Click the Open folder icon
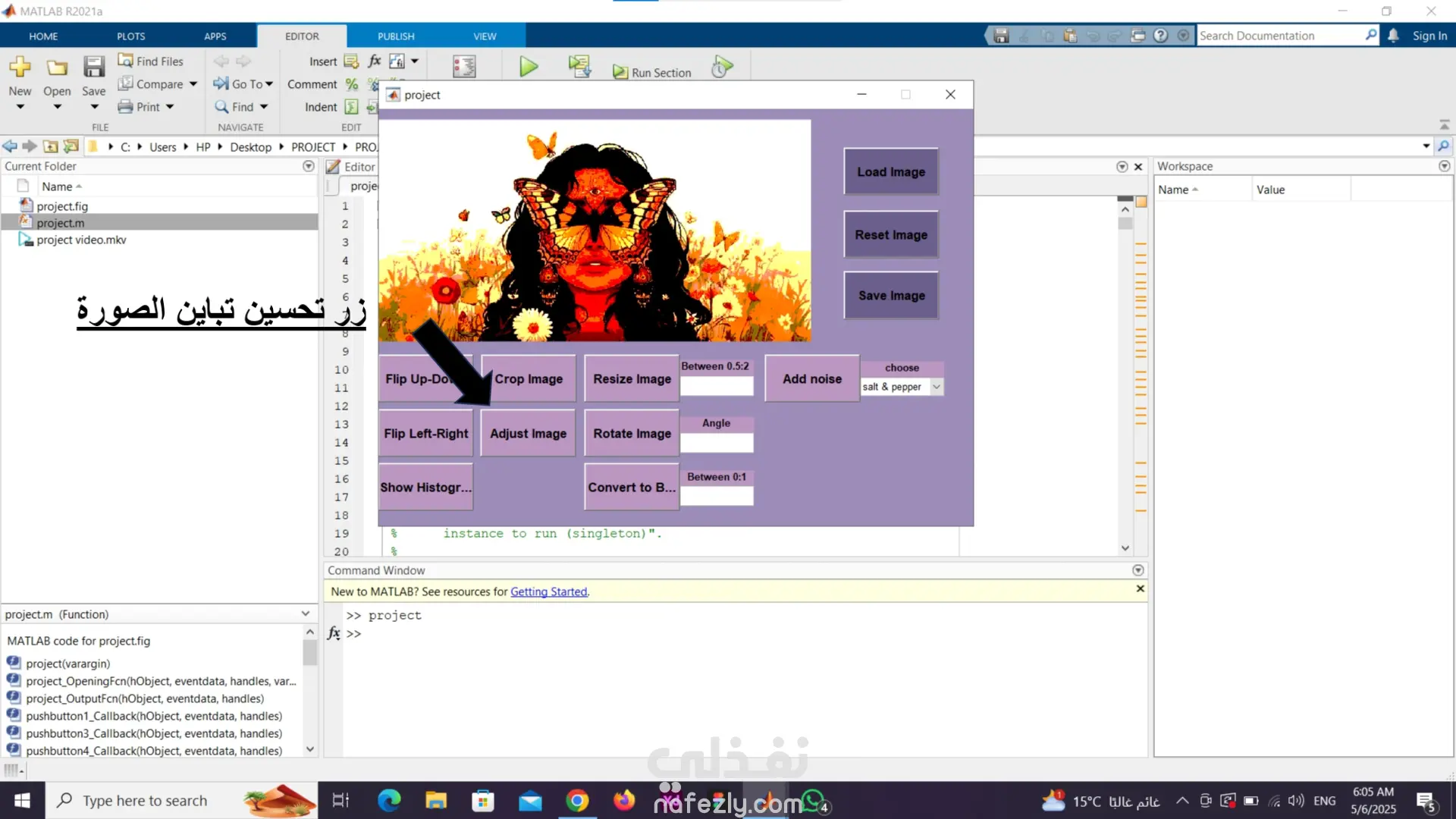 pyautogui.click(x=57, y=67)
